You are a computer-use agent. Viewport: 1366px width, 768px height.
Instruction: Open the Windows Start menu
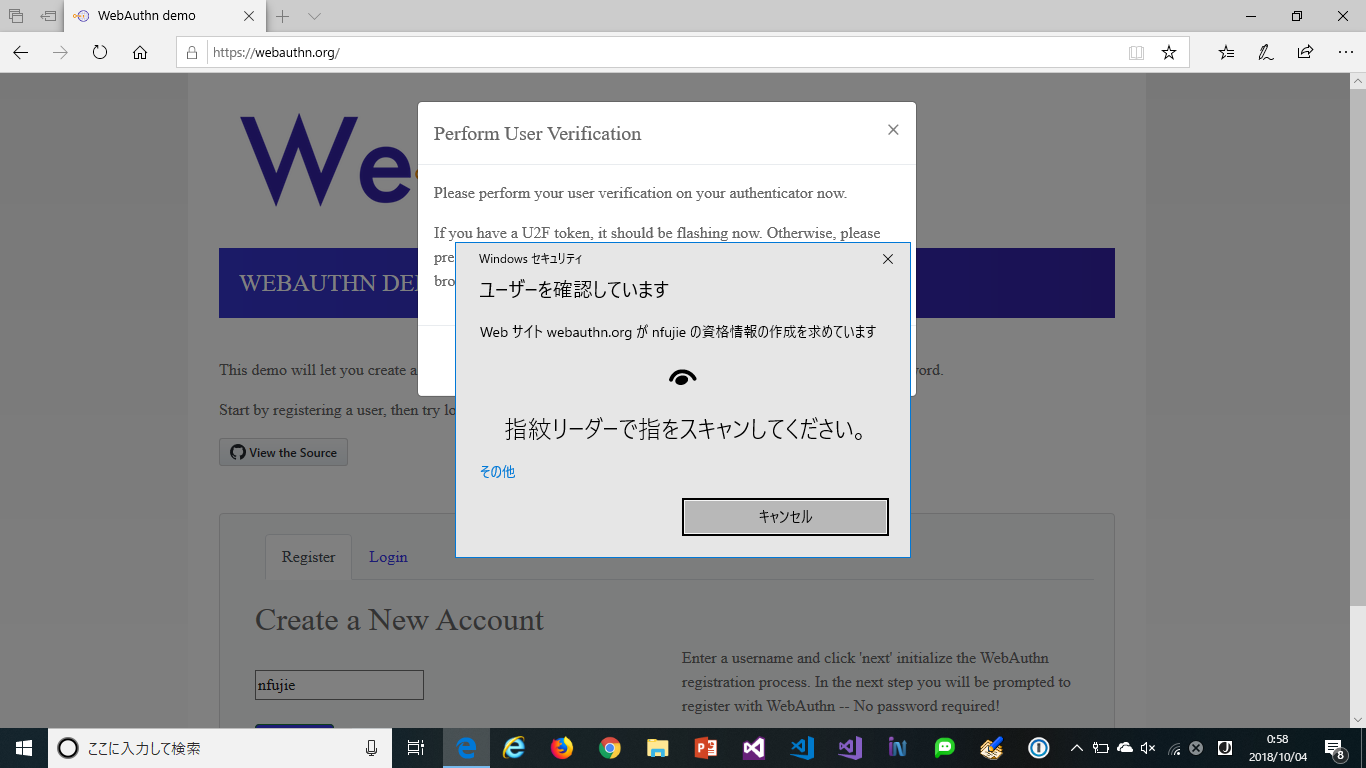click(24, 748)
